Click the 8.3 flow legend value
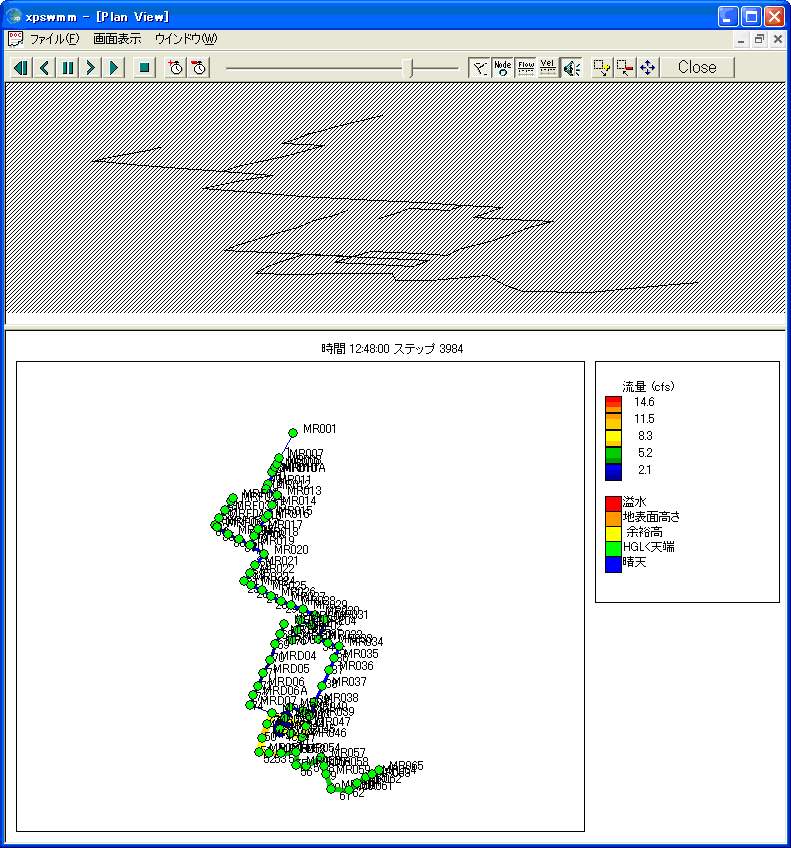This screenshot has width=791, height=848. pos(645,436)
